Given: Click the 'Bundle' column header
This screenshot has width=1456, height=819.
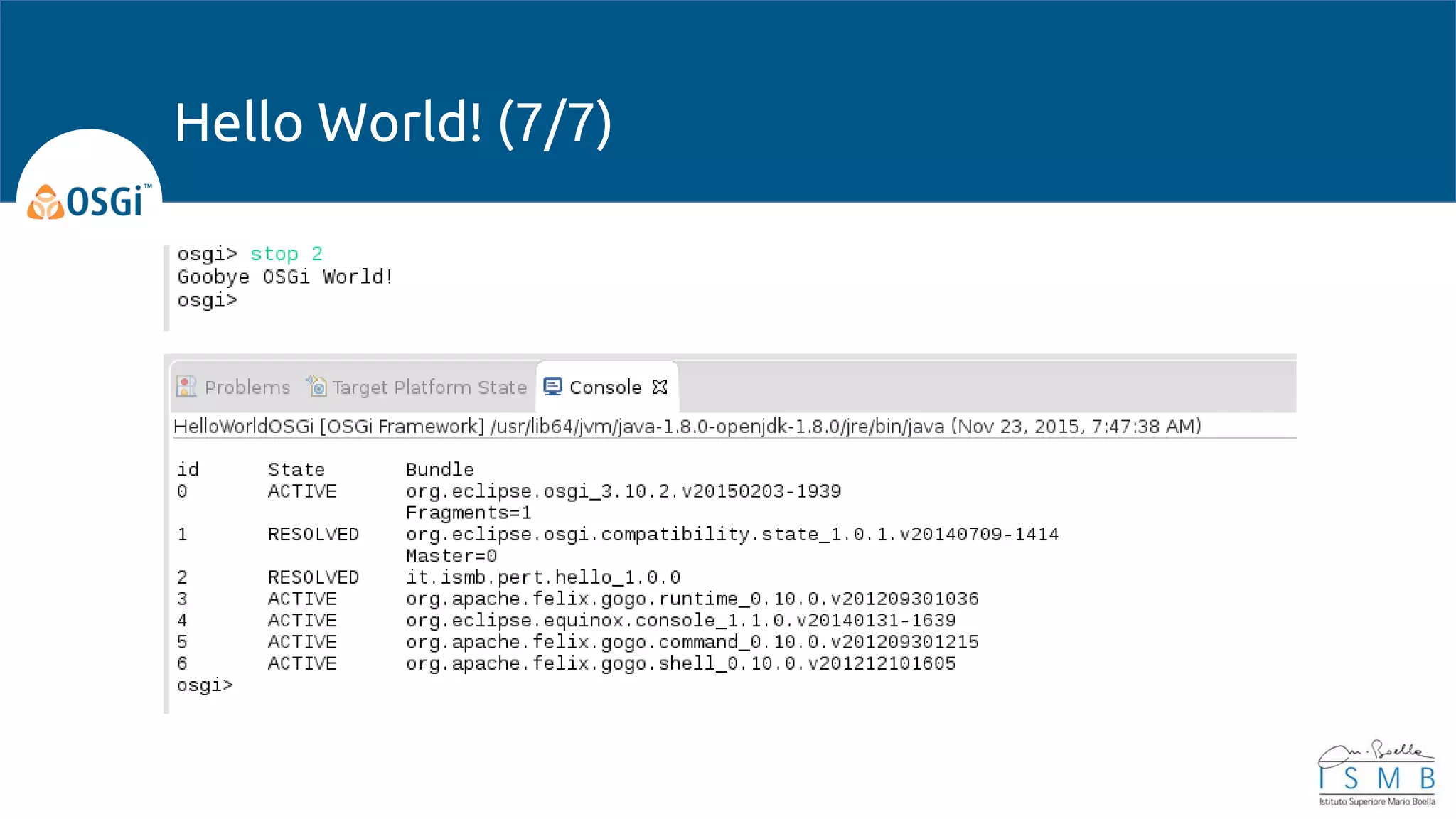Looking at the screenshot, I should [439, 470].
